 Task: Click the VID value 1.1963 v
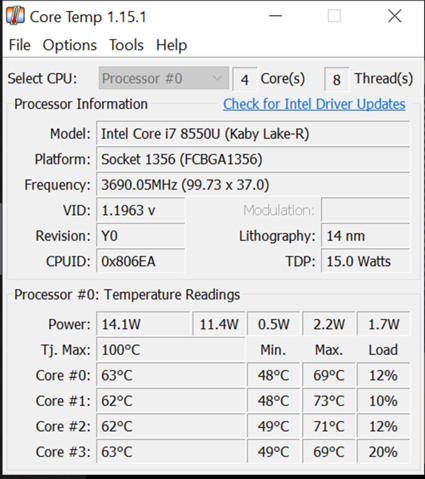[x=141, y=210]
